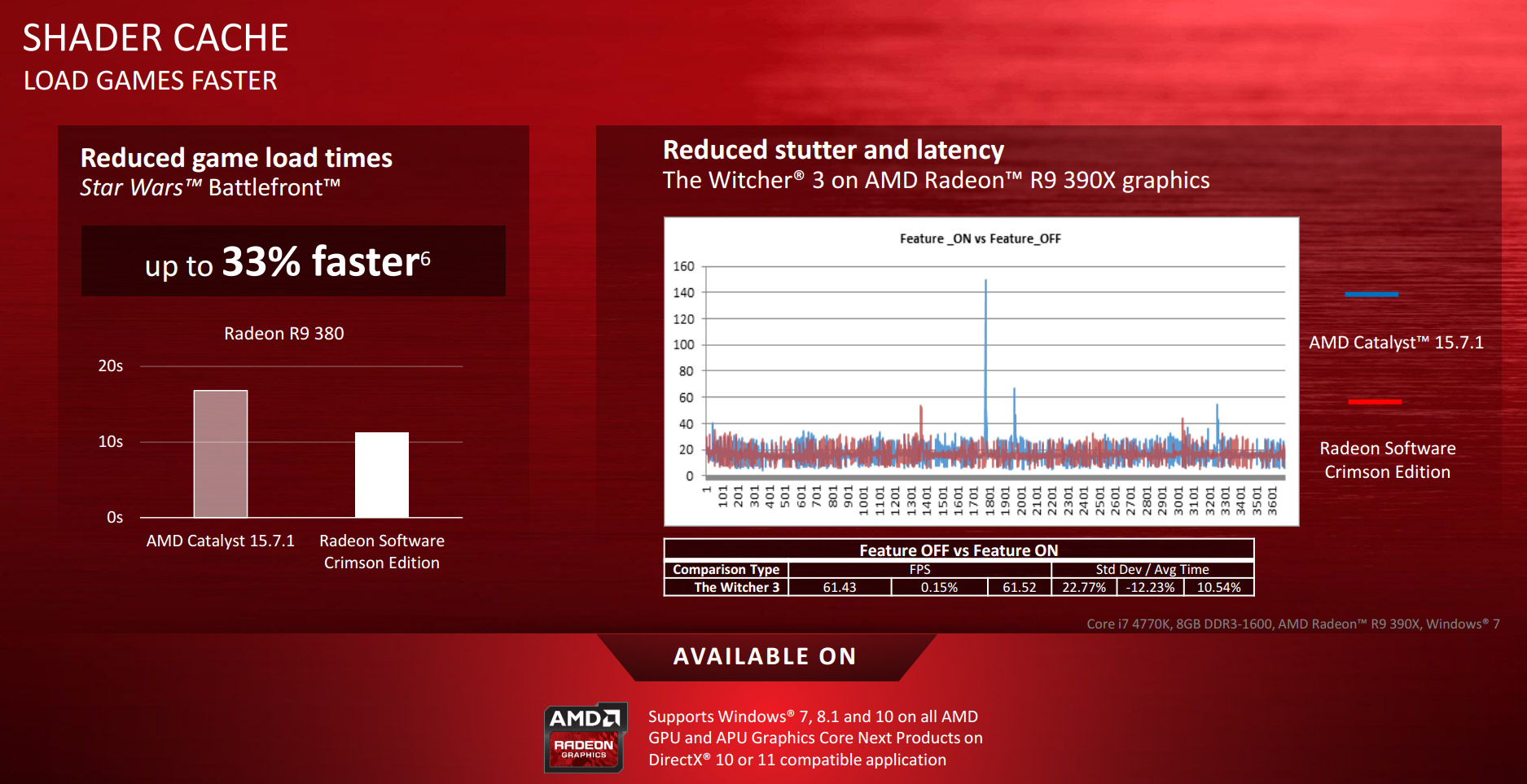Screen dimensions: 1527x784
Task: Click the 'Radeon R9 380' chart label
Action: (284, 333)
